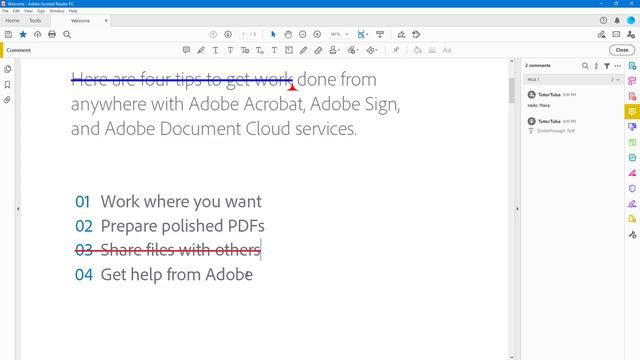Click the vertical document scrollbar thumb
The image size is (640, 360).
click(512, 90)
